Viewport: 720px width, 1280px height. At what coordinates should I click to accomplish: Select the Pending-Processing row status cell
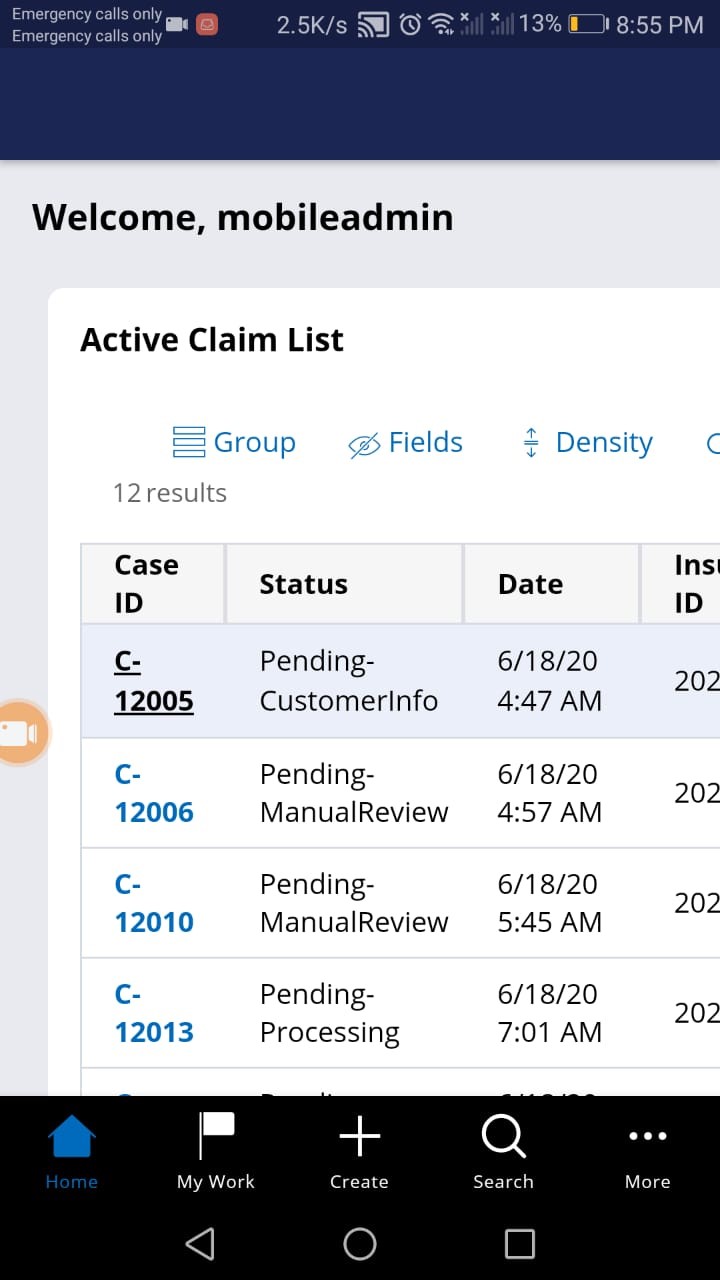[x=330, y=1013]
